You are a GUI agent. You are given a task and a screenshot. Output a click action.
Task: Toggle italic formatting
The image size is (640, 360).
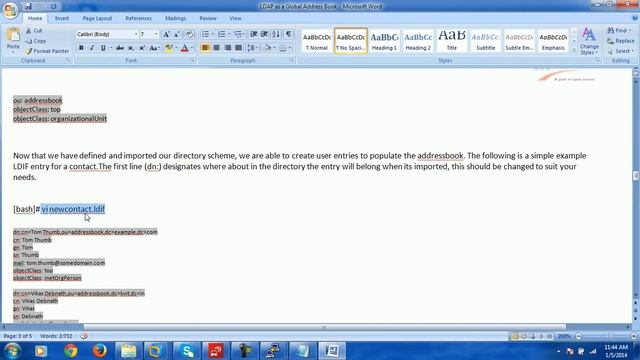(x=92, y=48)
